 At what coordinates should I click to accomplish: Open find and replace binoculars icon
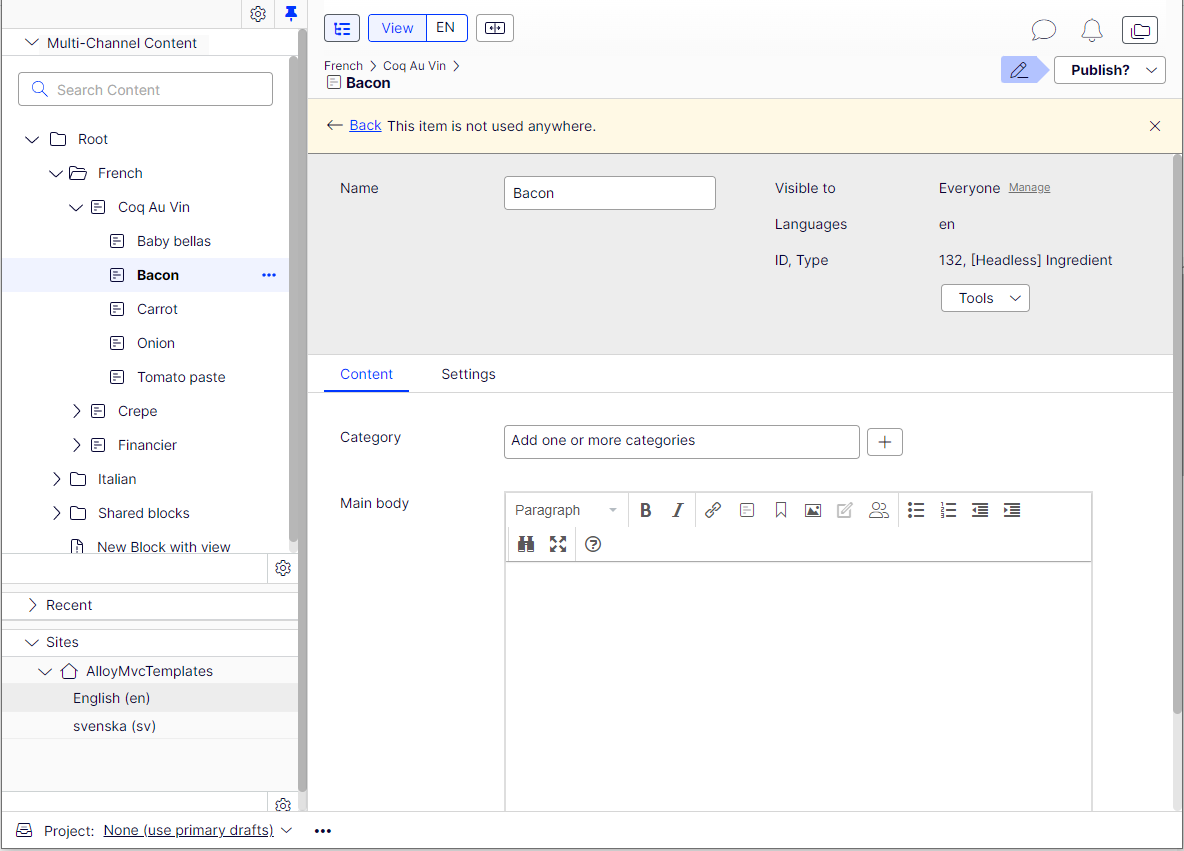(x=526, y=544)
